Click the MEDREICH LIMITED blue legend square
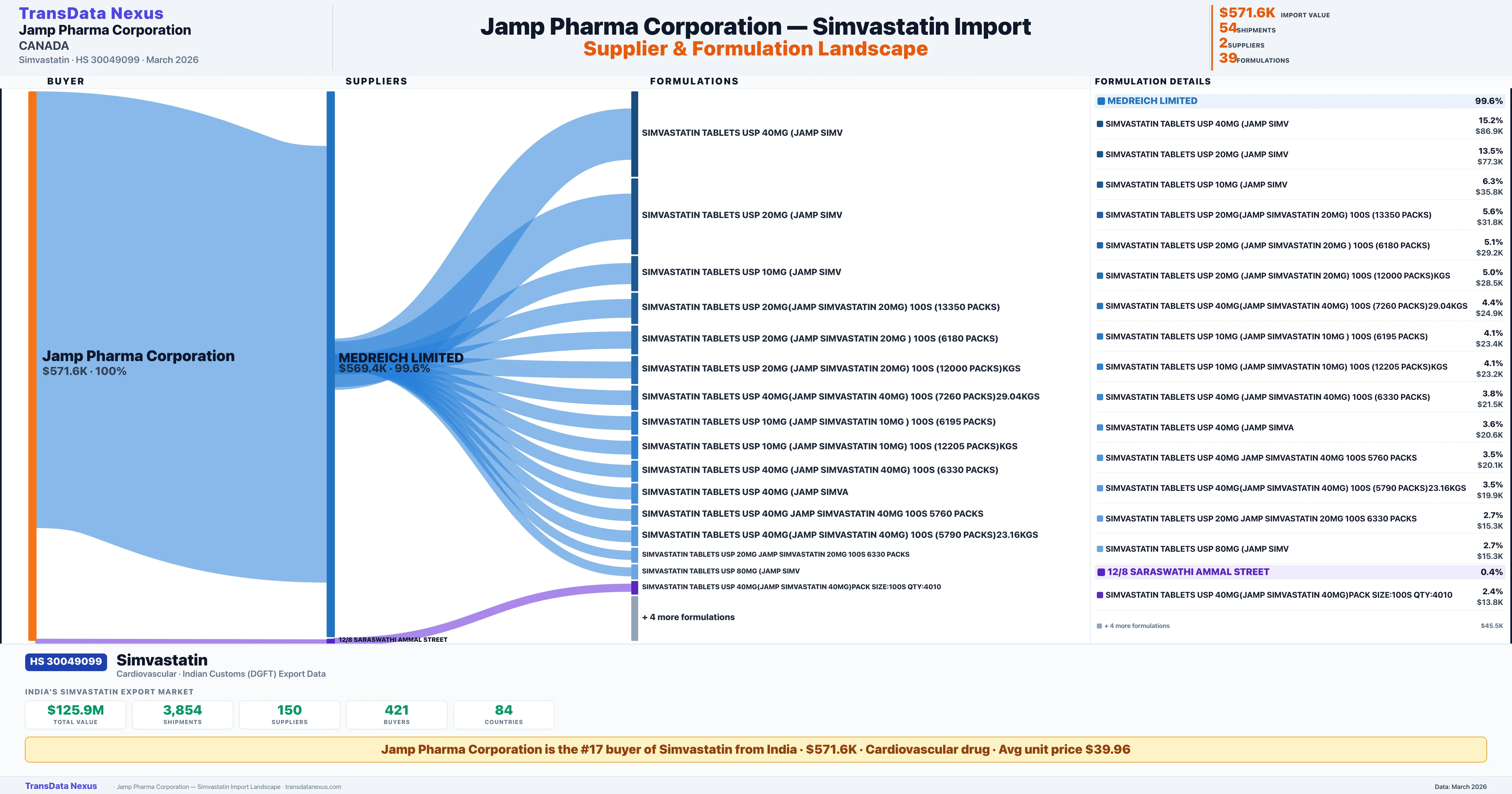This screenshot has height=794, width=1512. tap(1101, 101)
